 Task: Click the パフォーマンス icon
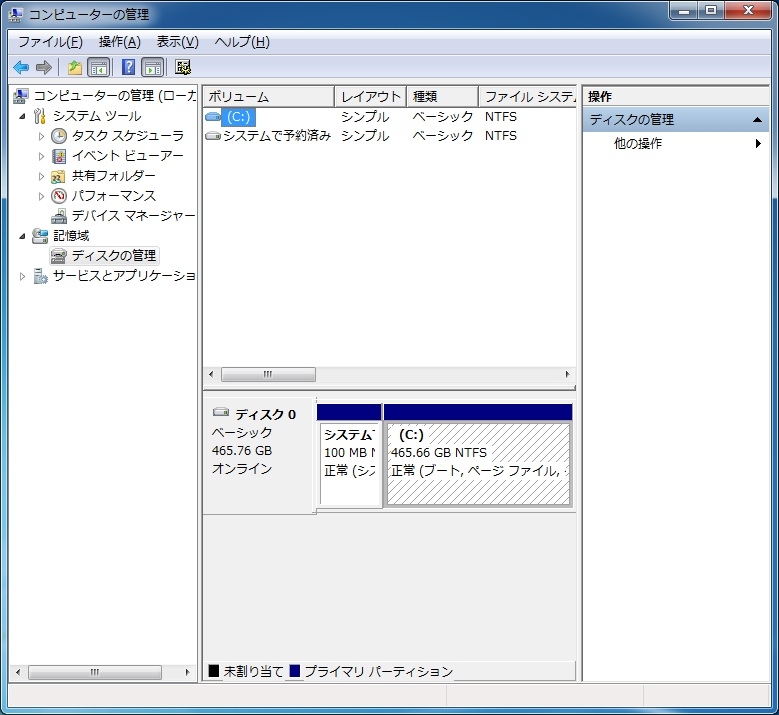(x=59, y=196)
